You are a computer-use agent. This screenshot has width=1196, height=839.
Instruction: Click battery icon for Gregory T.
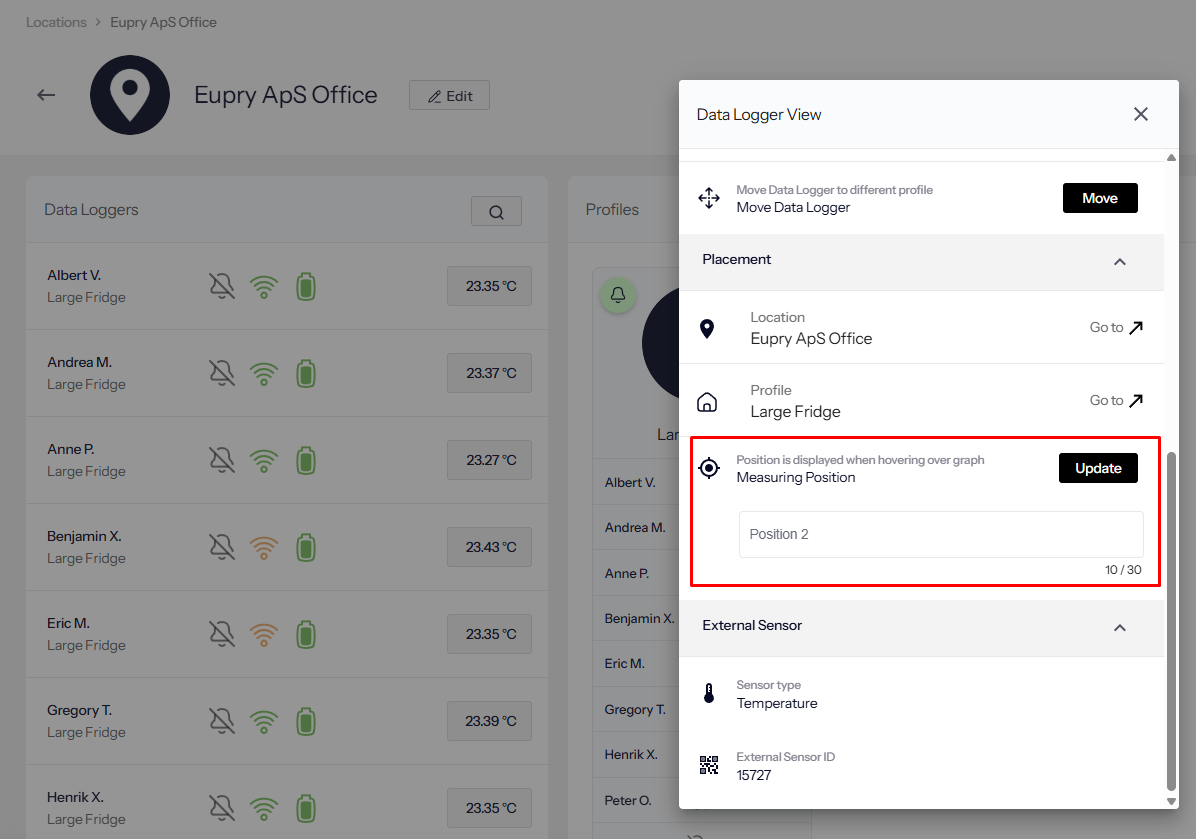click(306, 722)
